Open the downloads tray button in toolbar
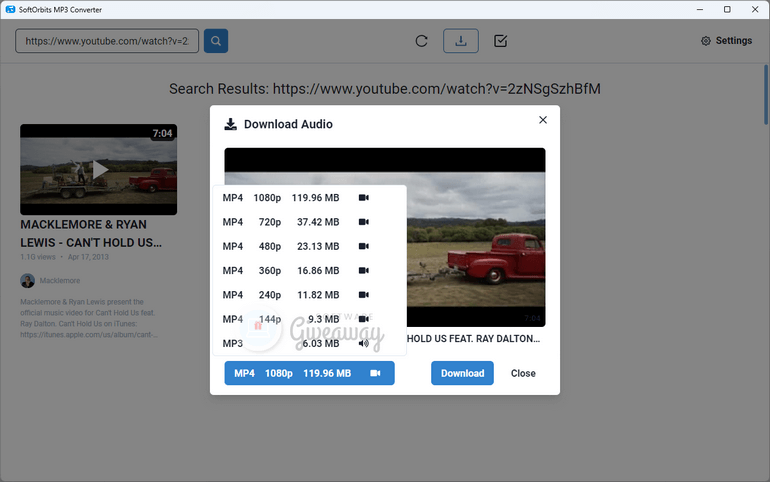 coord(461,41)
